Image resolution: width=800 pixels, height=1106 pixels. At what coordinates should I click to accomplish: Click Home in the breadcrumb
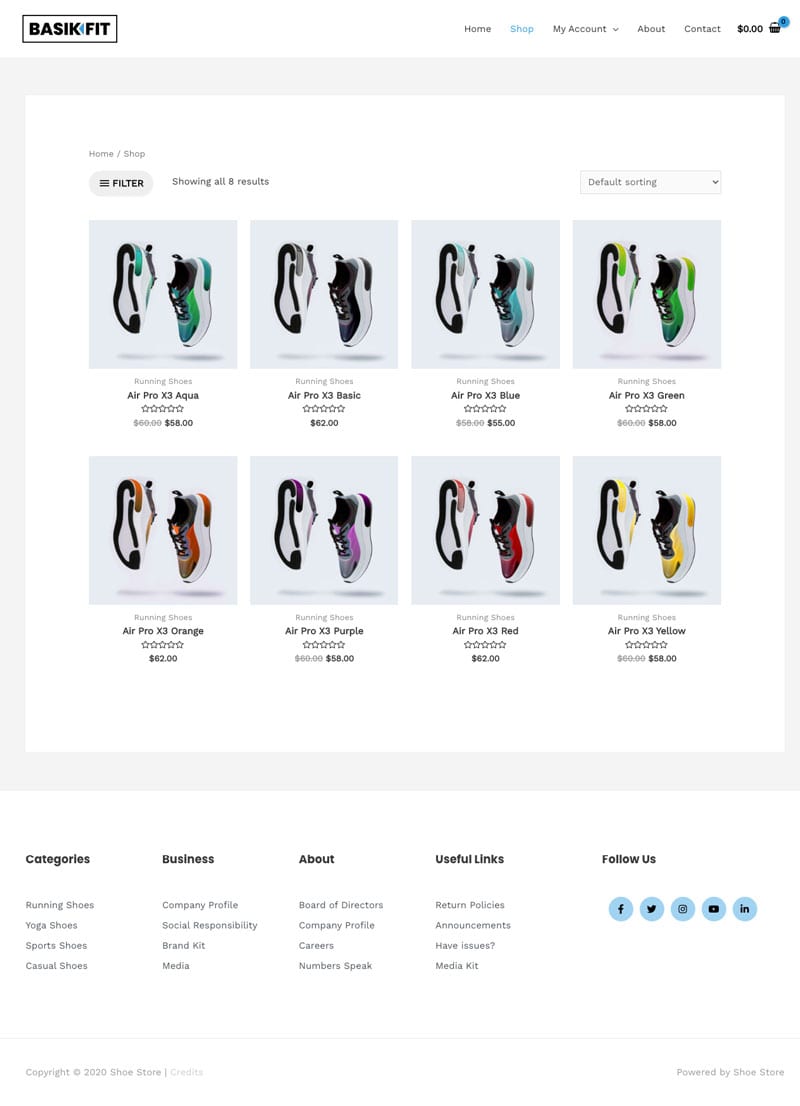(101, 154)
